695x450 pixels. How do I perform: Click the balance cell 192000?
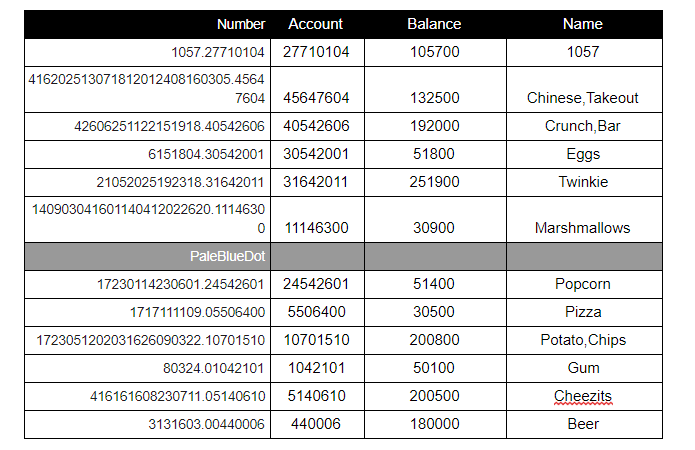coord(435,126)
